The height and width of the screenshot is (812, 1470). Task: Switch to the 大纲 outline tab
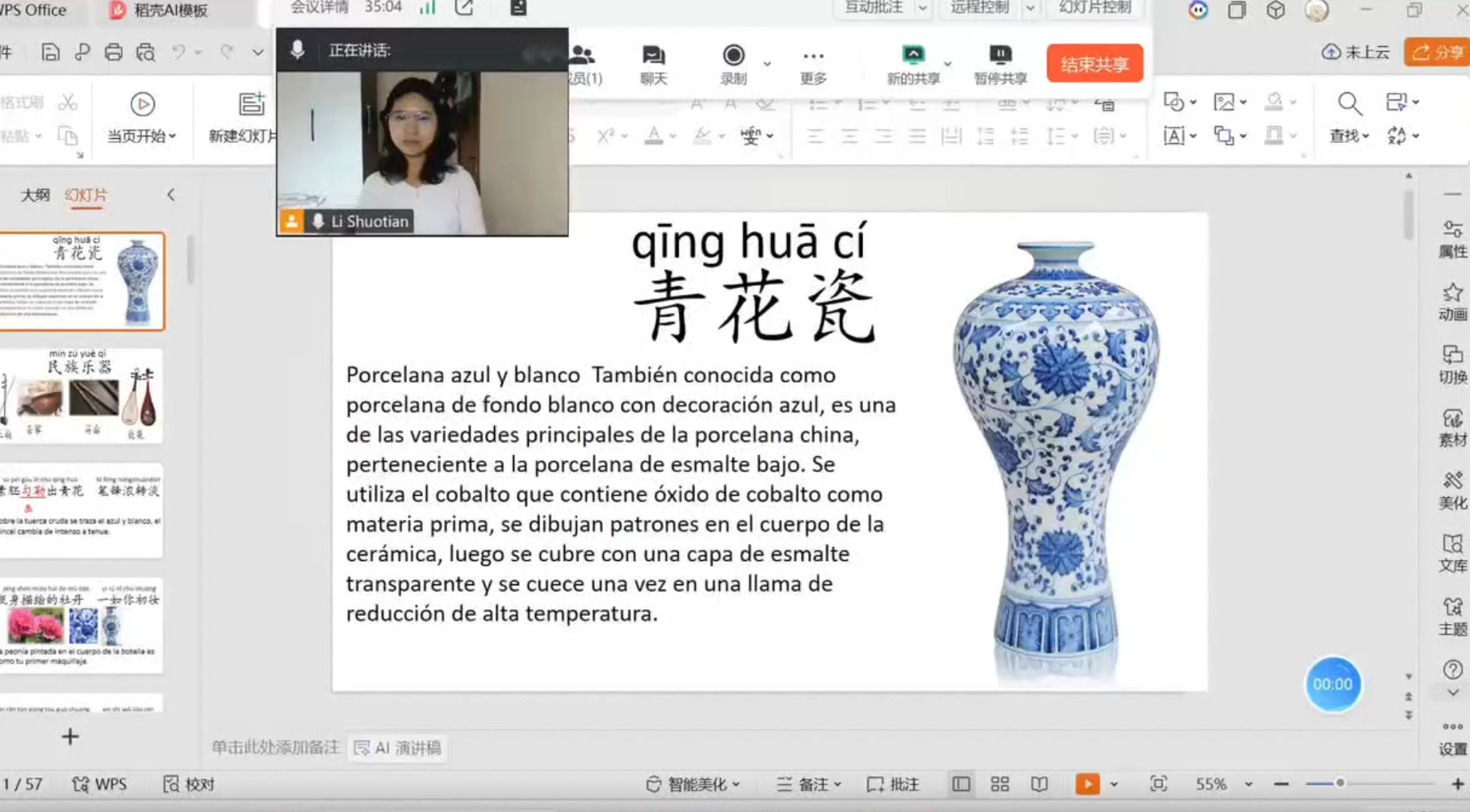click(35, 195)
